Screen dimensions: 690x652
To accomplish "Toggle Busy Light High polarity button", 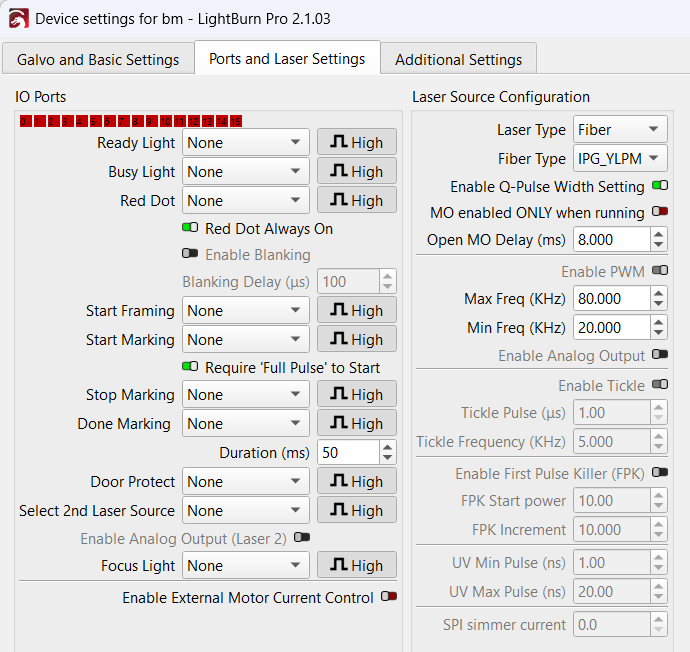I will click(357, 171).
